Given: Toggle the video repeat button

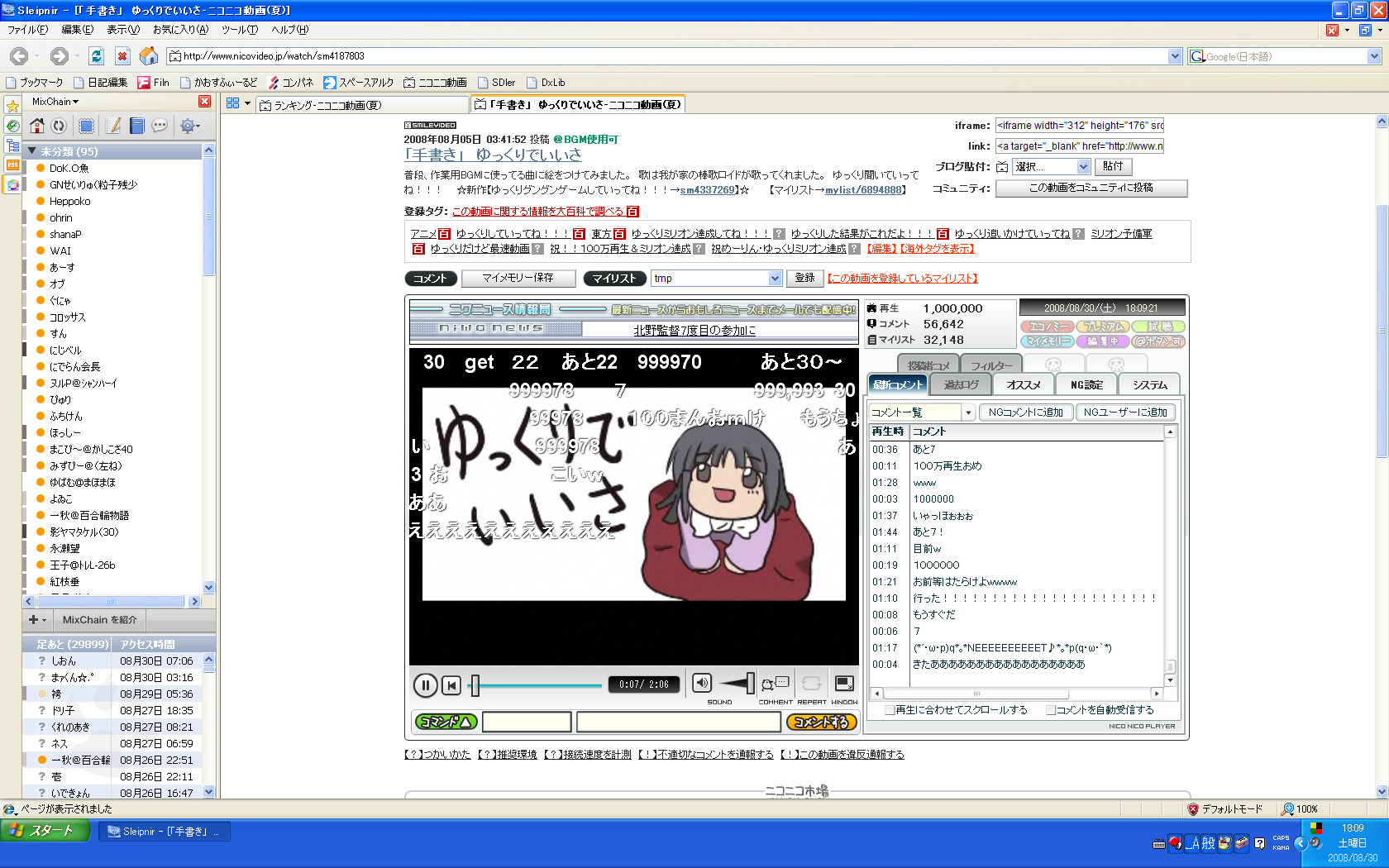Looking at the screenshot, I should [811, 684].
